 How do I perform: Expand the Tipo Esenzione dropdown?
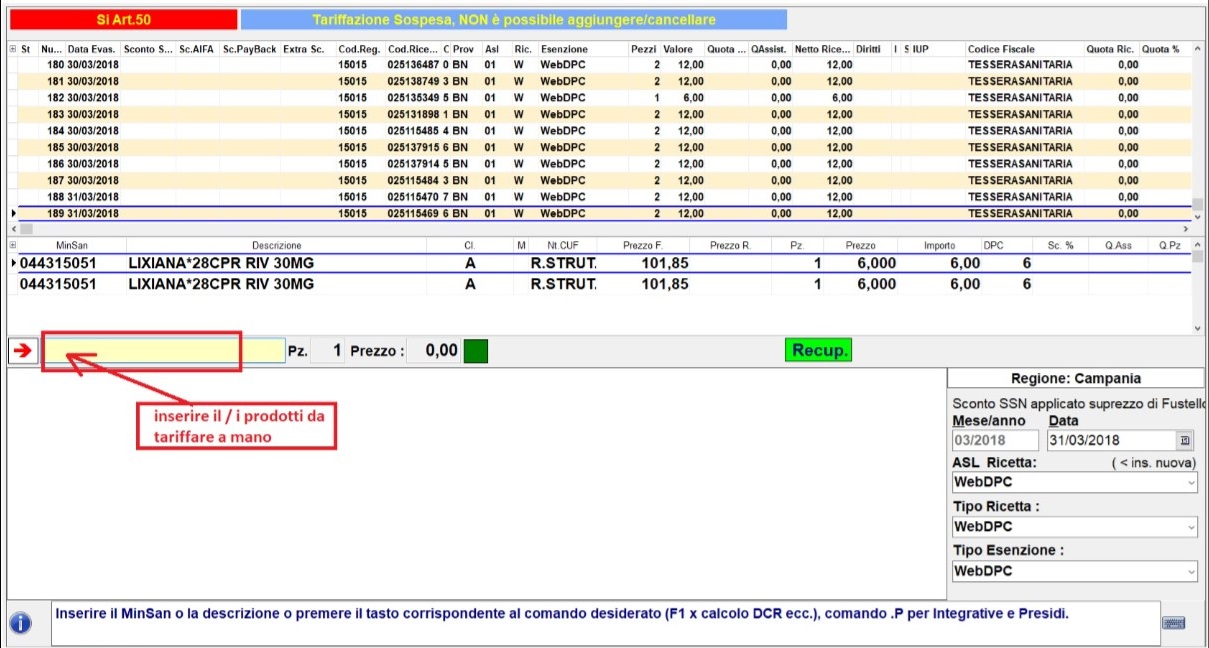coord(1190,571)
